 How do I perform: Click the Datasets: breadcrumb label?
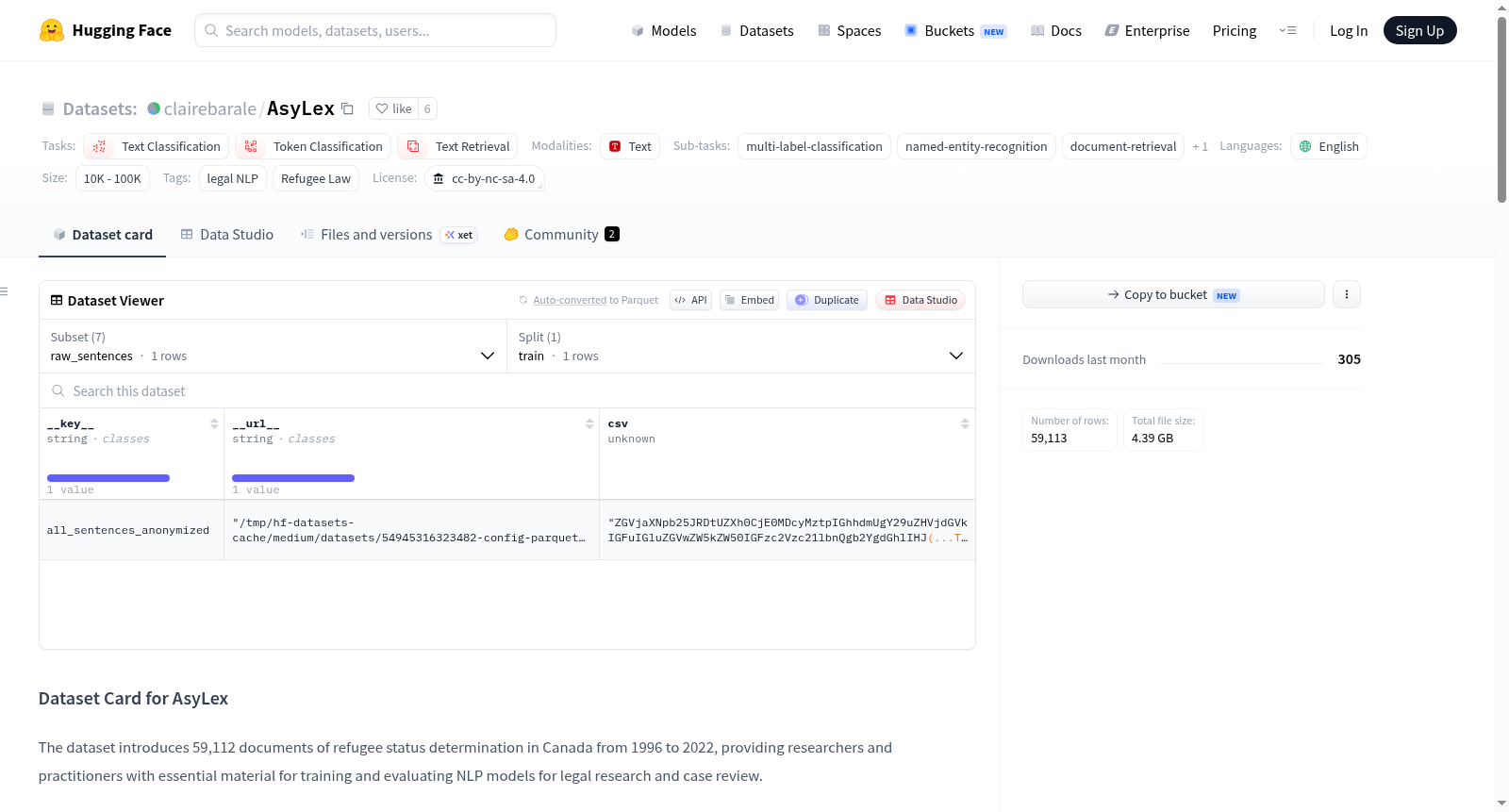(x=100, y=108)
